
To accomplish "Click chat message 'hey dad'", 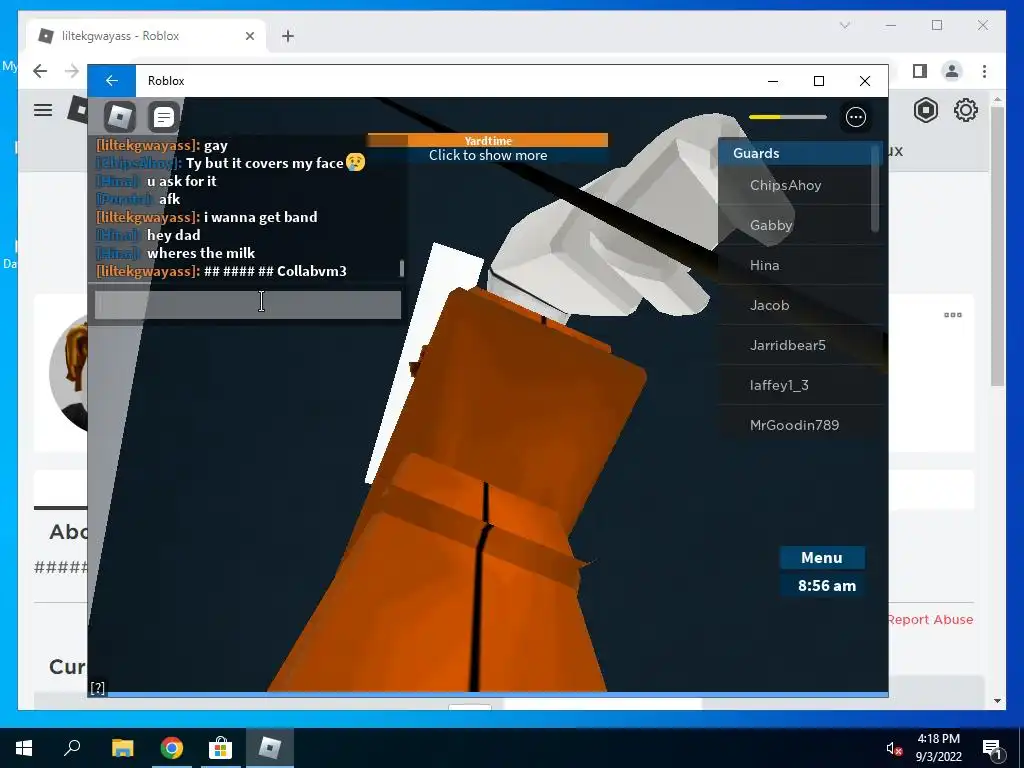I will [x=174, y=235].
